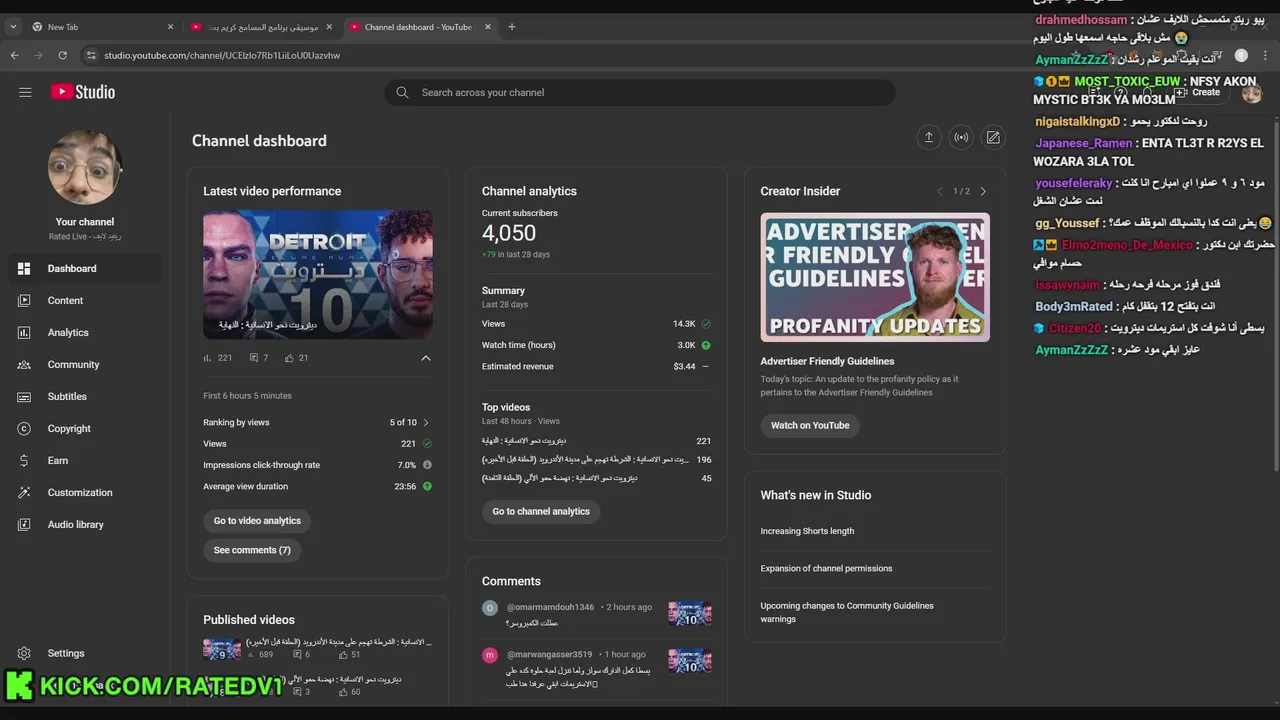Click the upload videos icon

coord(928,138)
